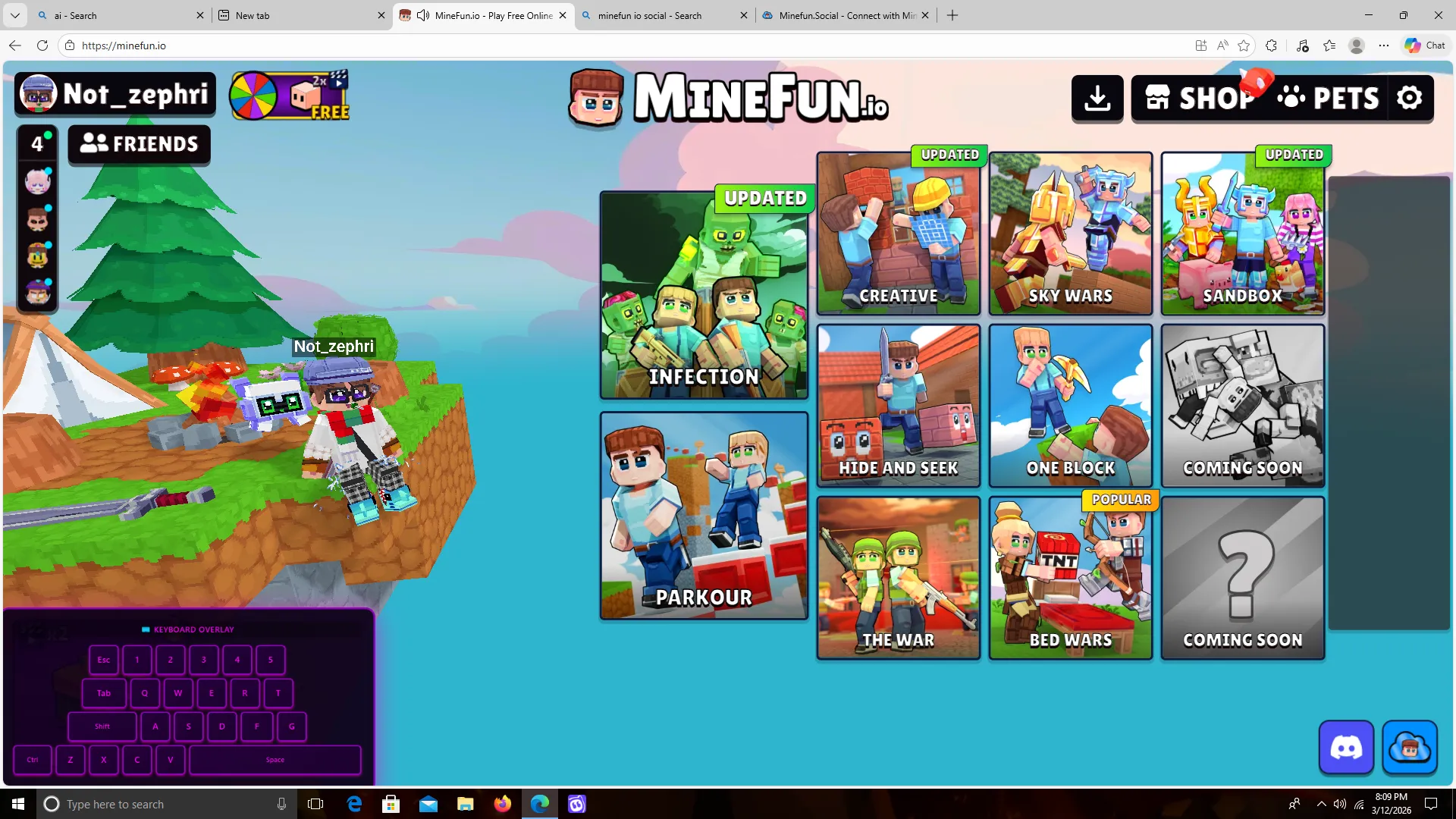Image resolution: width=1456 pixels, height=819 pixels.
Task: Play the HIDE AND SEEK mode
Action: [899, 406]
